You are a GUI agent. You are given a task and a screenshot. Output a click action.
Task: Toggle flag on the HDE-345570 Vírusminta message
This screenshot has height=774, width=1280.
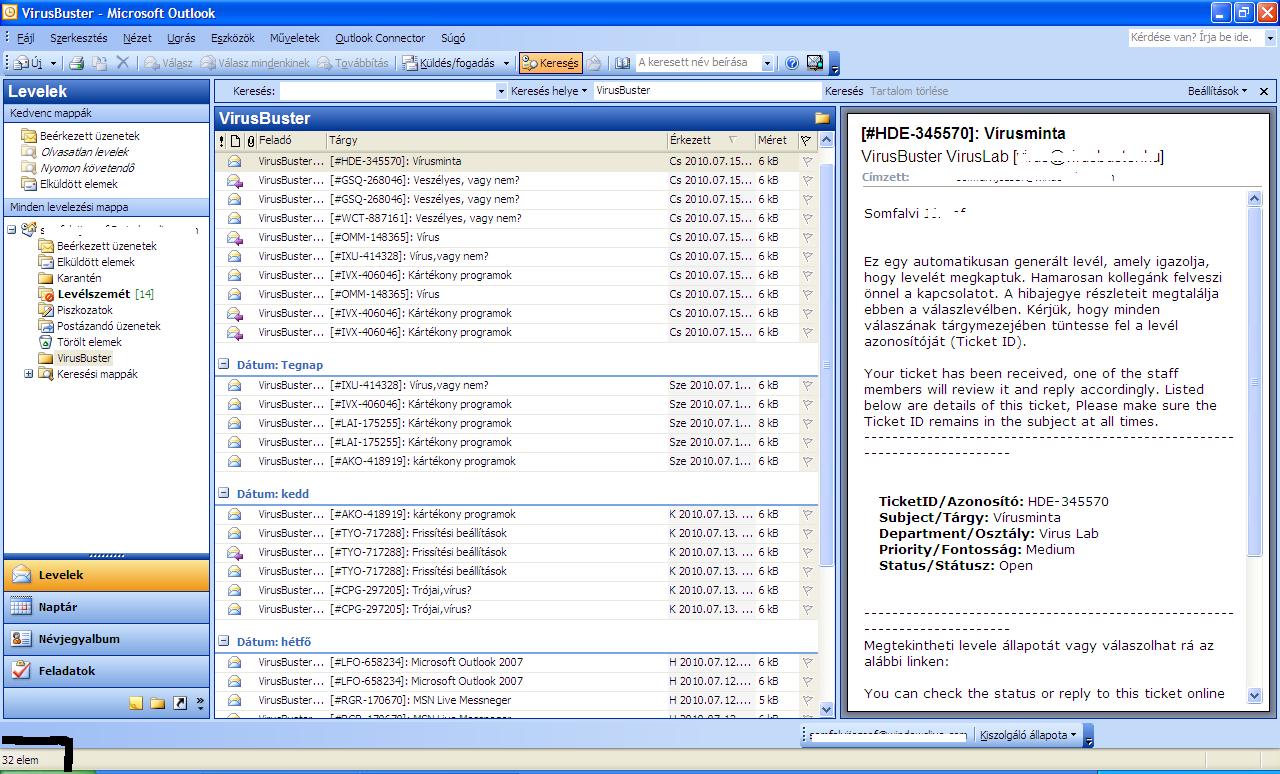(807, 161)
